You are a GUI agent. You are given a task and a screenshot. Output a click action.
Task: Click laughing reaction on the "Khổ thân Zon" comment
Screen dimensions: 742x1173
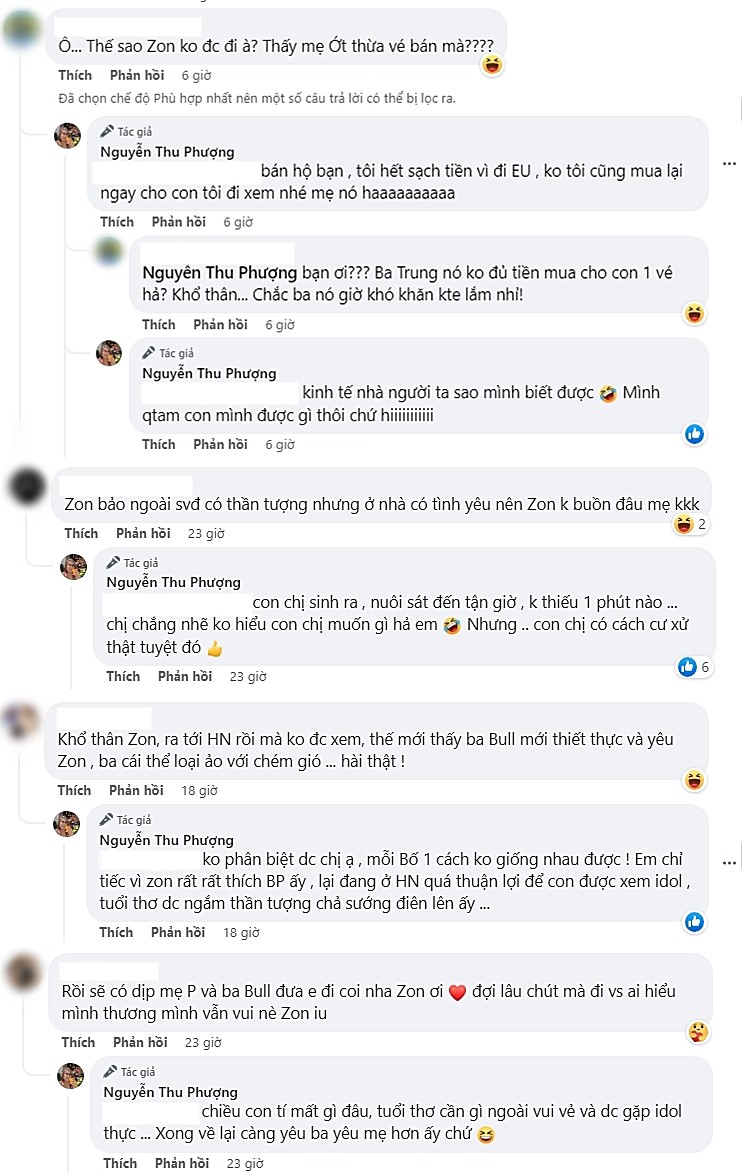(693, 780)
